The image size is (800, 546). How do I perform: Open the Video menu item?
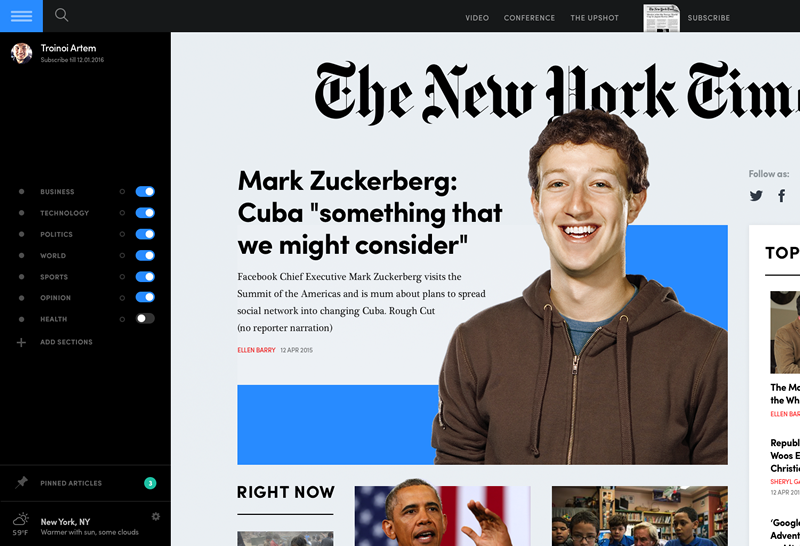[x=477, y=18]
